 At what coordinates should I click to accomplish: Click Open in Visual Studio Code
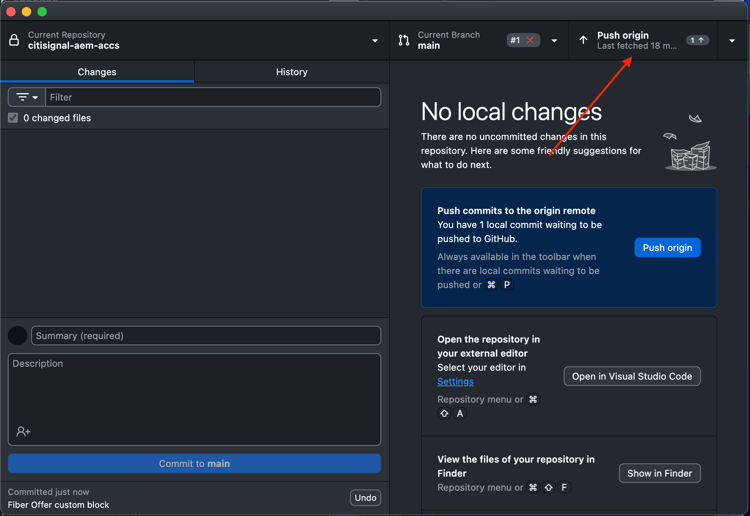pos(632,376)
